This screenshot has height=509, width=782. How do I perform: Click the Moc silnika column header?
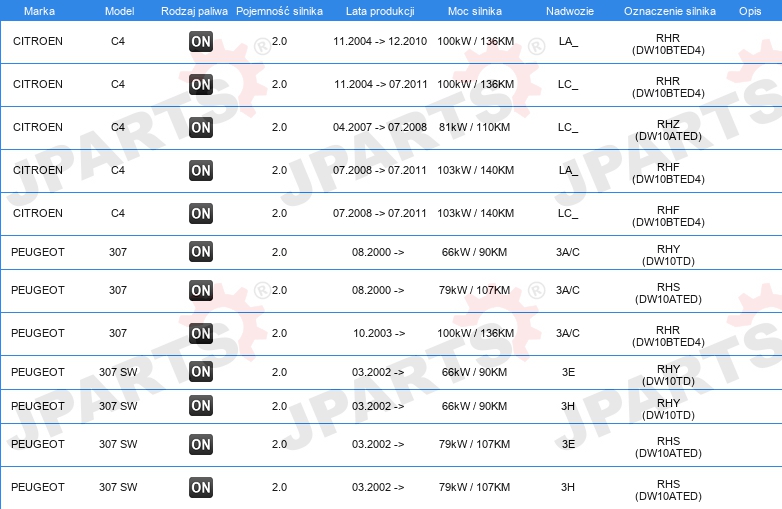[475, 11]
